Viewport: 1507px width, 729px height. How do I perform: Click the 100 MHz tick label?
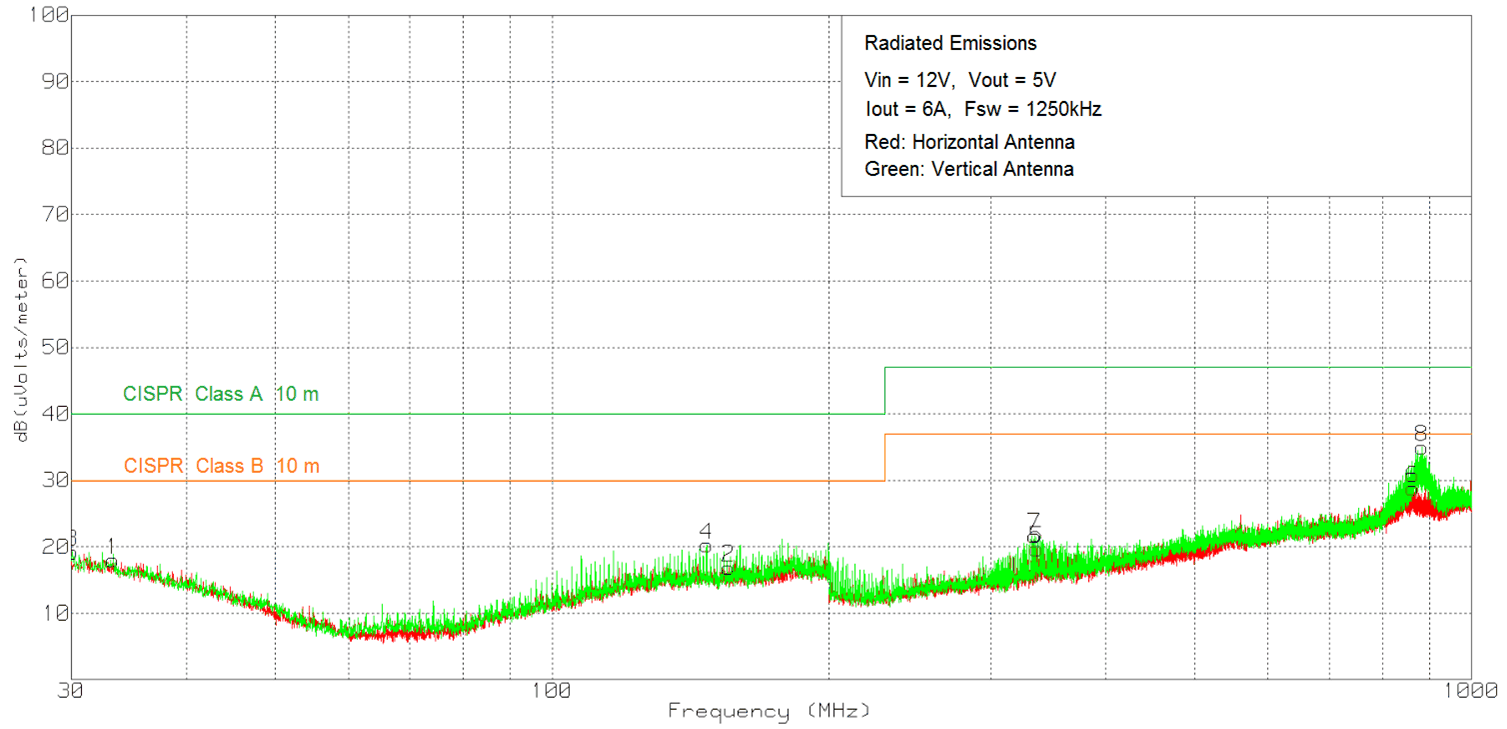pos(553,689)
